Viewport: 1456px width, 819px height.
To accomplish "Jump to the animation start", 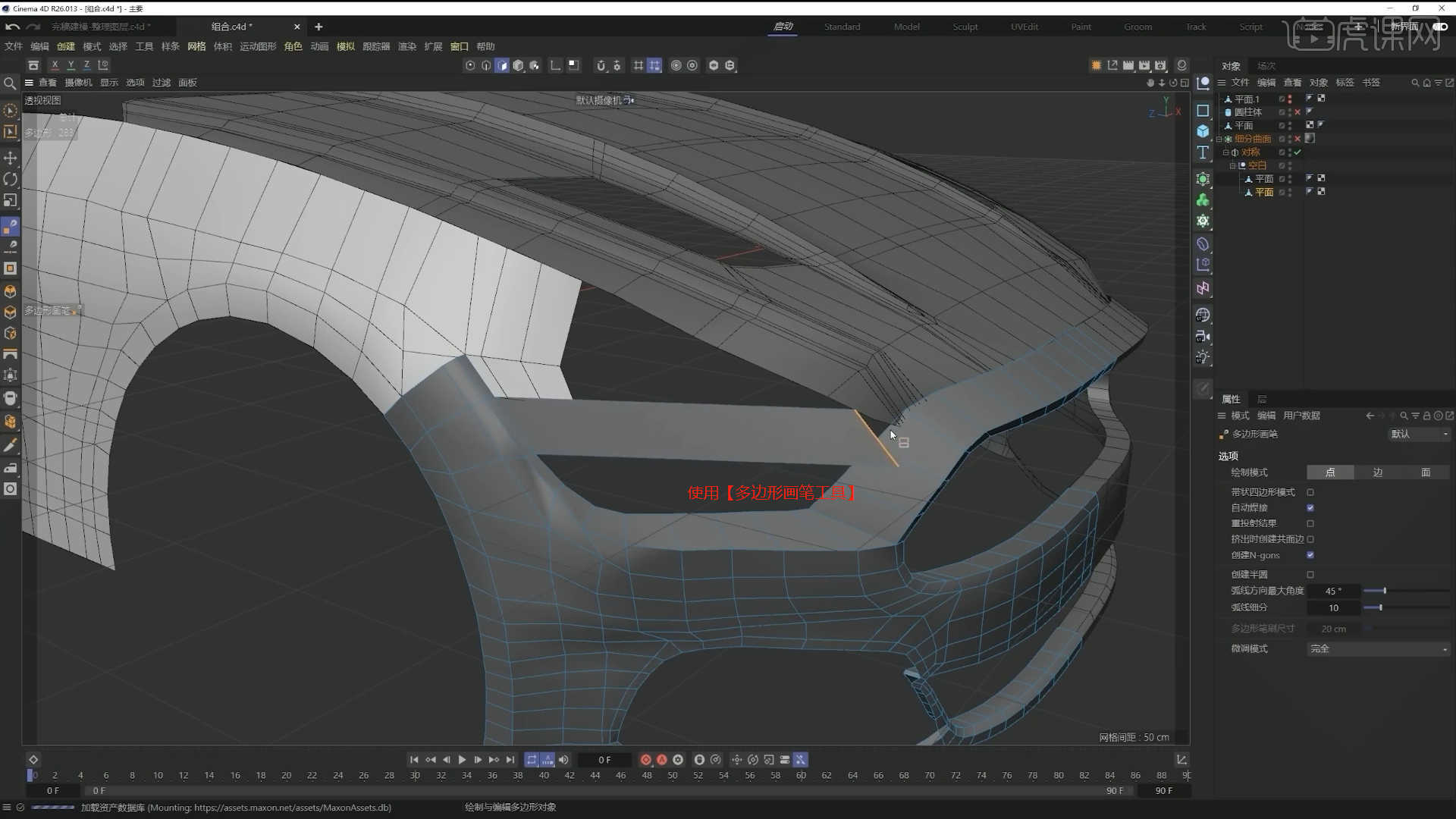I will click(x=414, y=760).
